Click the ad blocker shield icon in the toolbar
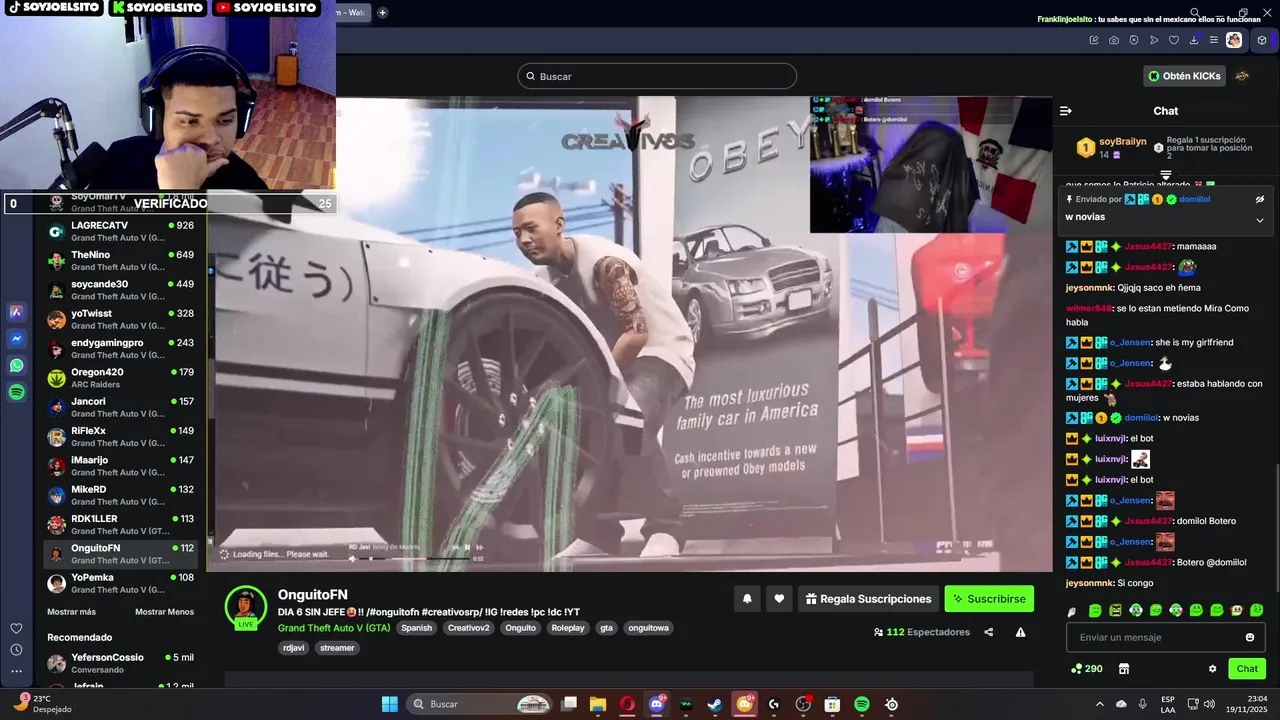The height and width of the screenshot is (720, 1280). (1134, 40)
